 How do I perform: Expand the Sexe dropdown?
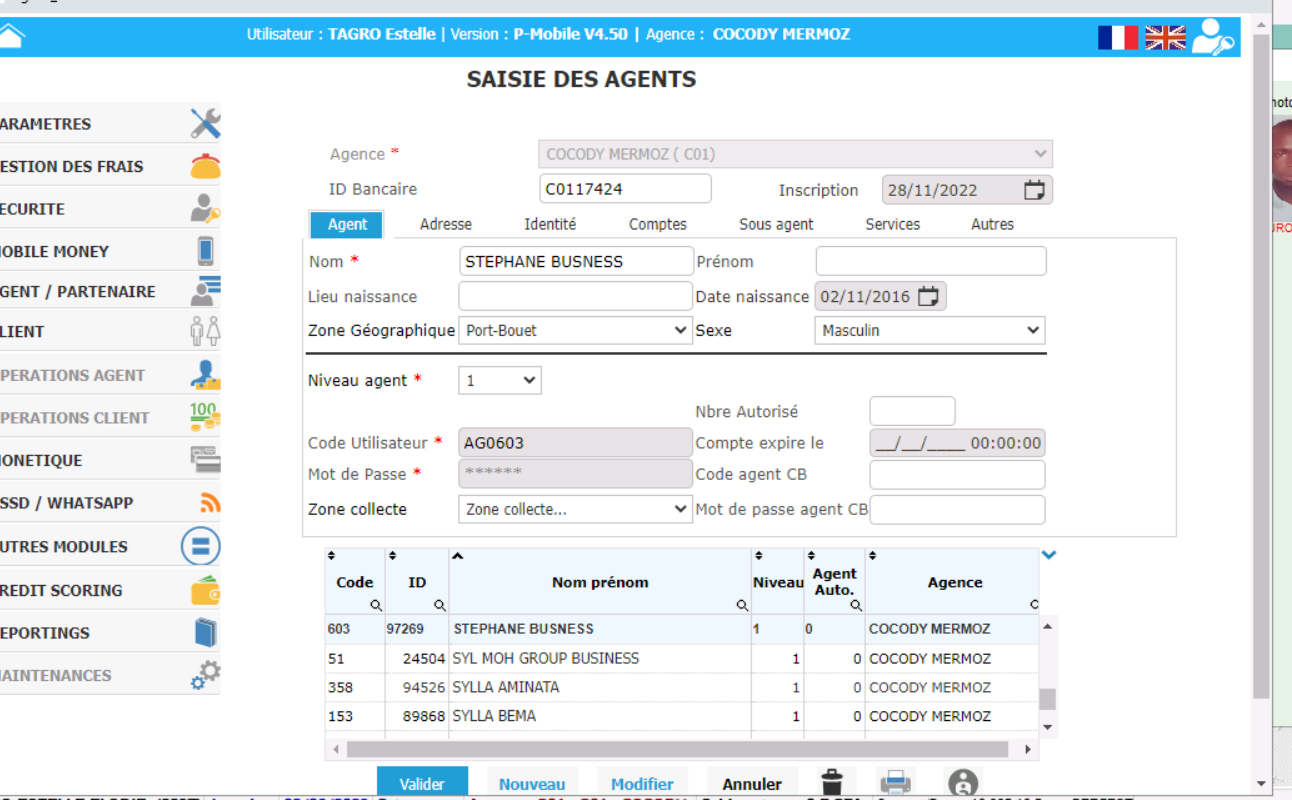929,330
